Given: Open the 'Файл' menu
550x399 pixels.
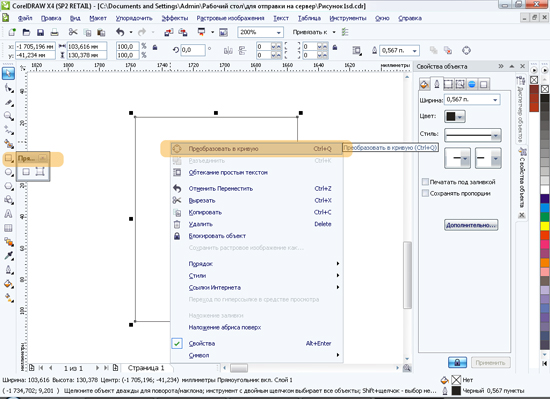Looking at the screenshot, I should 25,18.
